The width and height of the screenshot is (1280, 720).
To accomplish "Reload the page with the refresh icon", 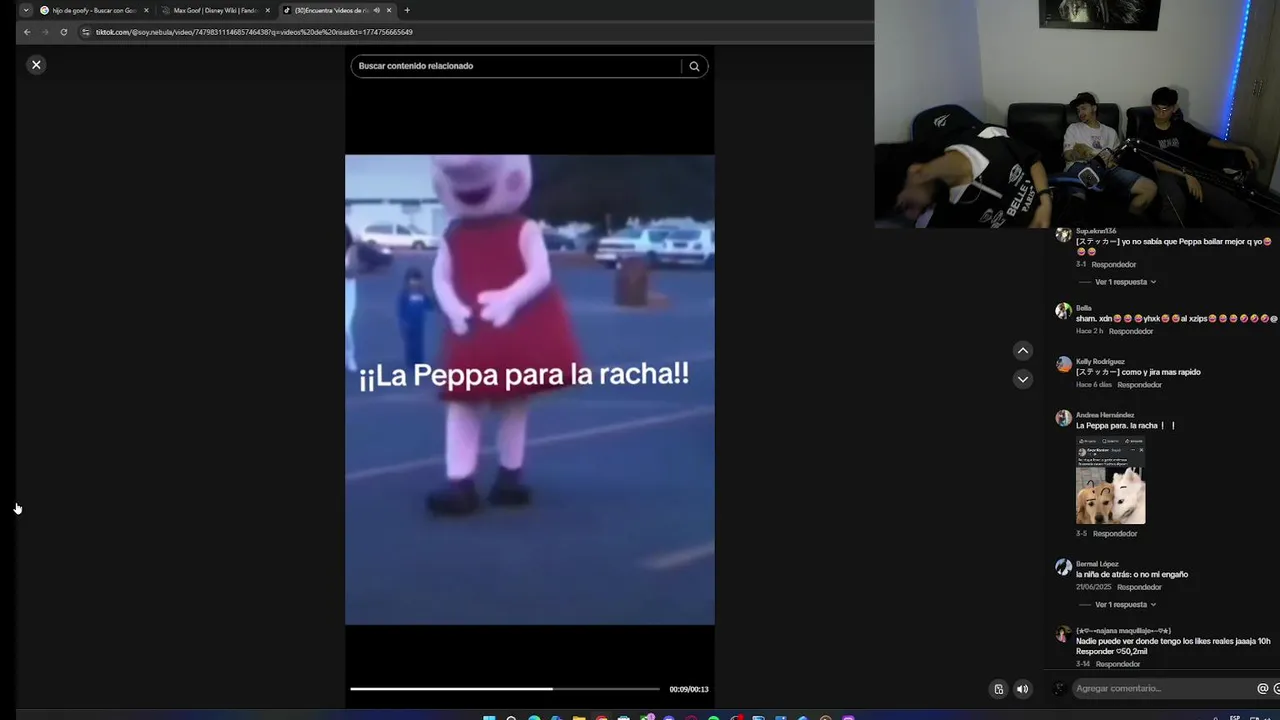I will click(63, 32).
